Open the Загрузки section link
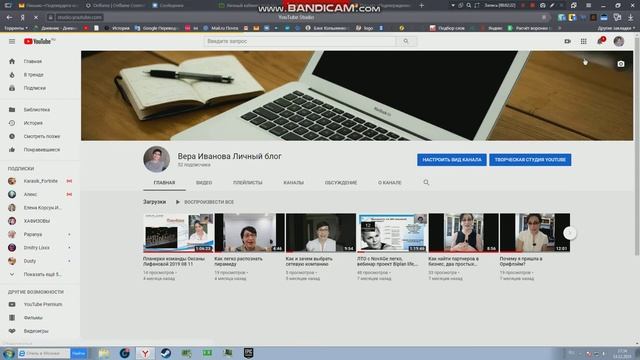This screenshot has width=640, height=360. coord(154,202)
